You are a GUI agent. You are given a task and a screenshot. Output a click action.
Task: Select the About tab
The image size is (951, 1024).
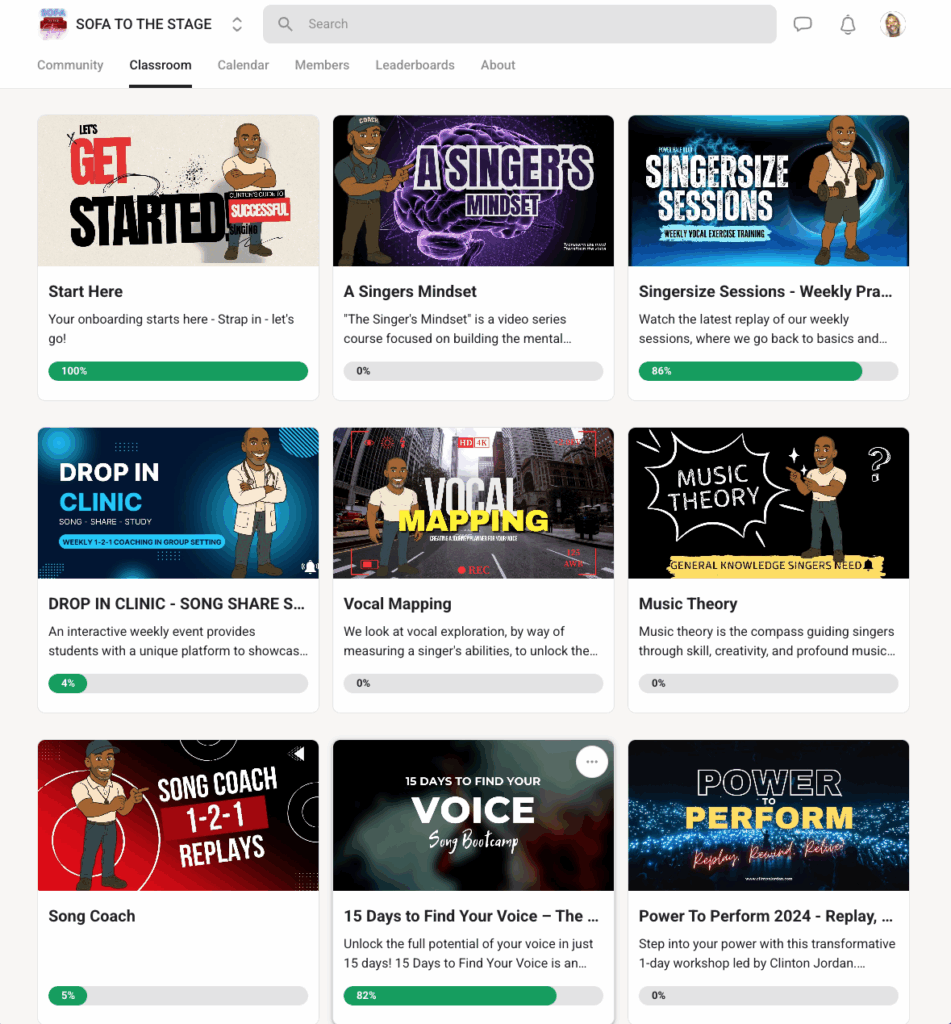click(x=498, y=65)
